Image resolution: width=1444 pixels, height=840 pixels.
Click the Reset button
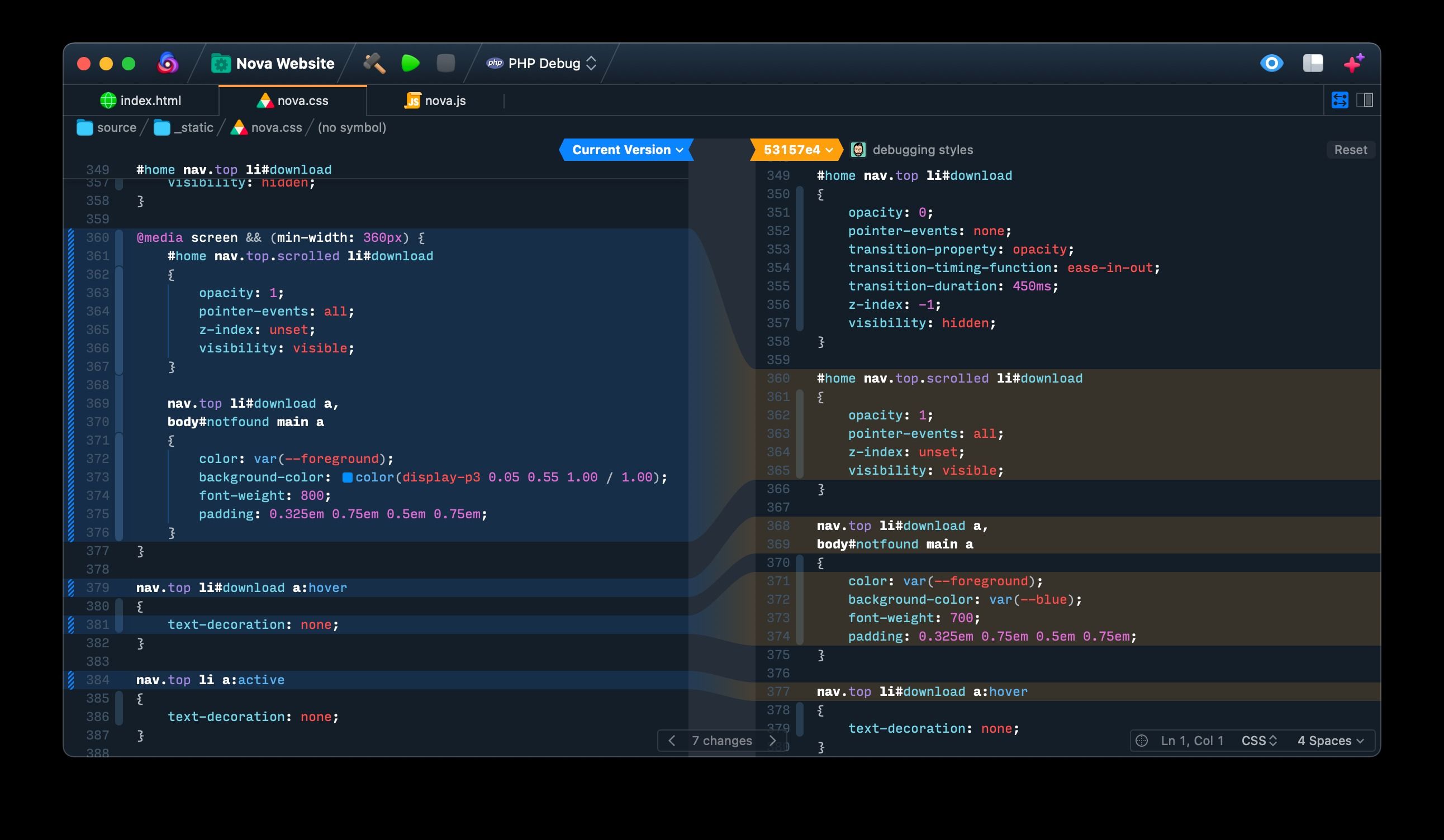point(1350,150)
